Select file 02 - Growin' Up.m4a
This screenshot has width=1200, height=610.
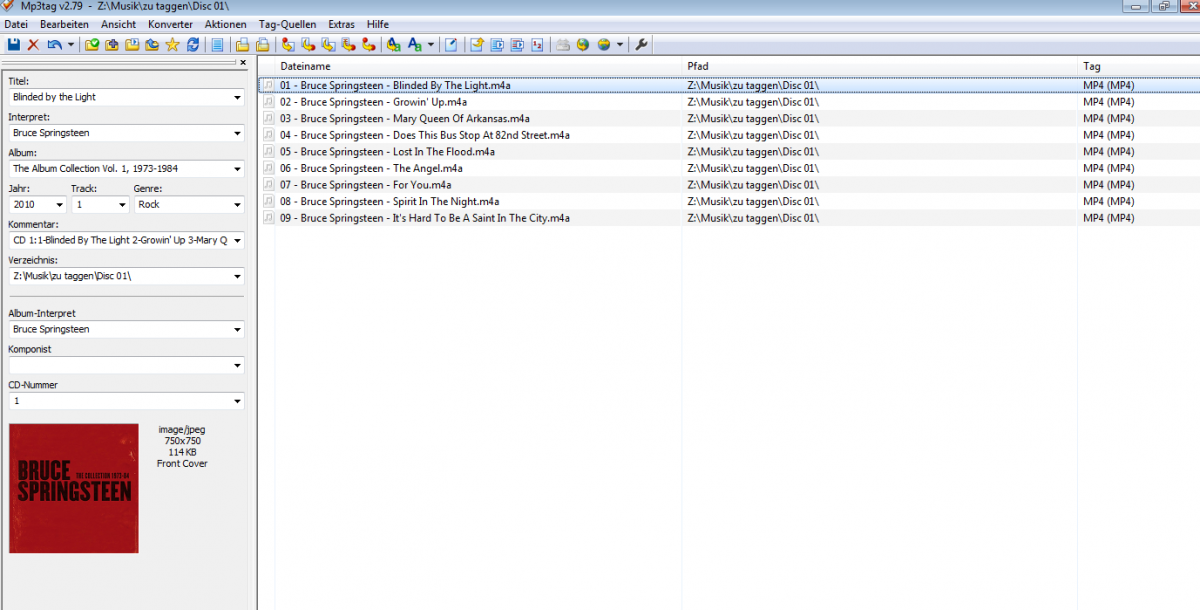coord(373,102)
